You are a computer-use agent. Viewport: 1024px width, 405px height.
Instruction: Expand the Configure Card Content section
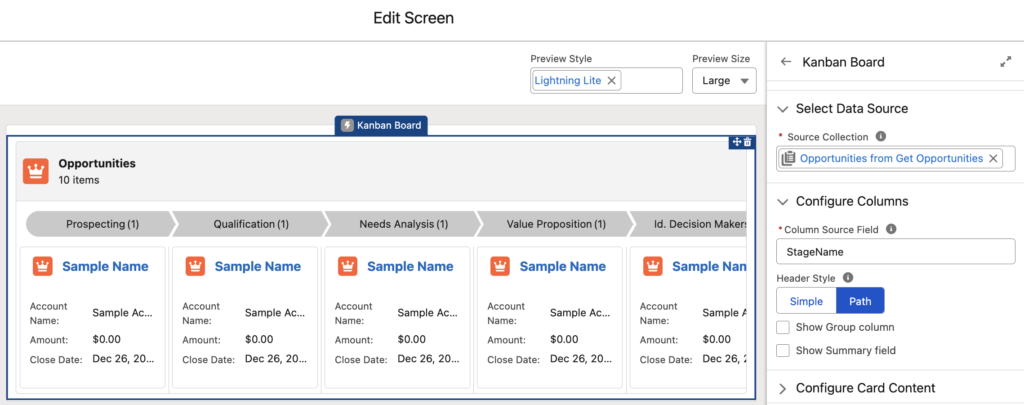tap(782, 388)
